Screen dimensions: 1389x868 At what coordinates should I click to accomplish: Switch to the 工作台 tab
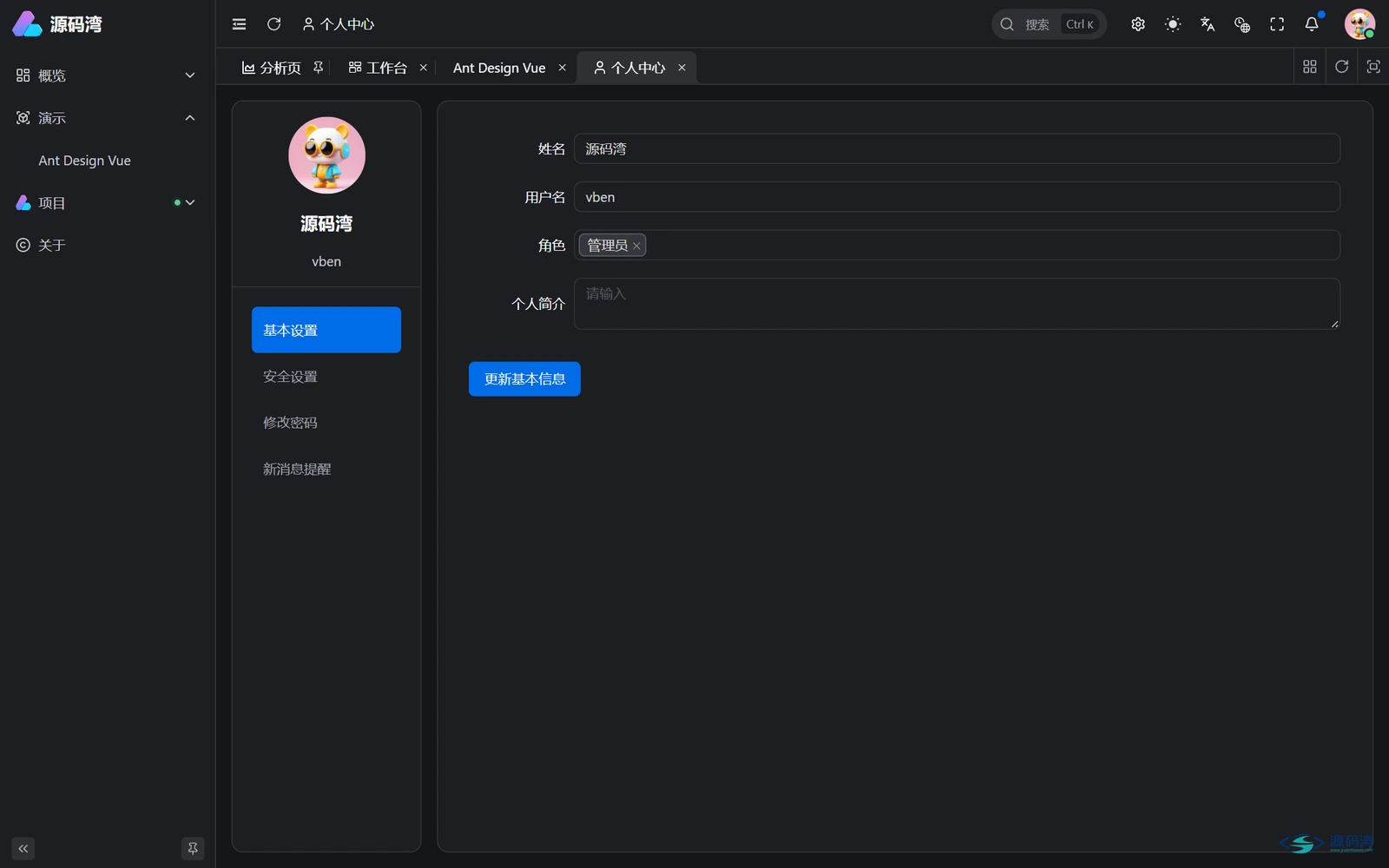point(379,68)
